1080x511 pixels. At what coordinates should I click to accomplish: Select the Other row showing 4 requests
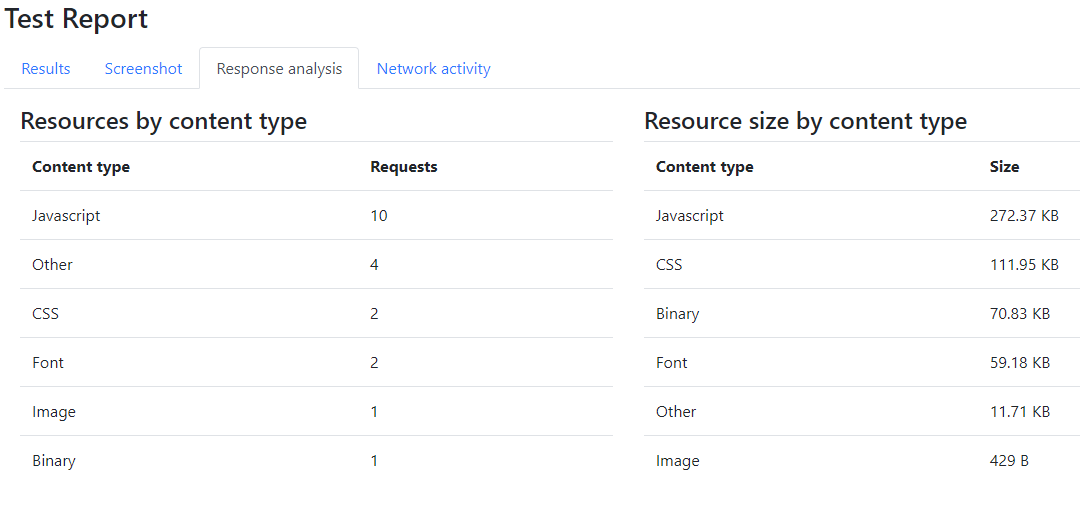coord(316,264)
